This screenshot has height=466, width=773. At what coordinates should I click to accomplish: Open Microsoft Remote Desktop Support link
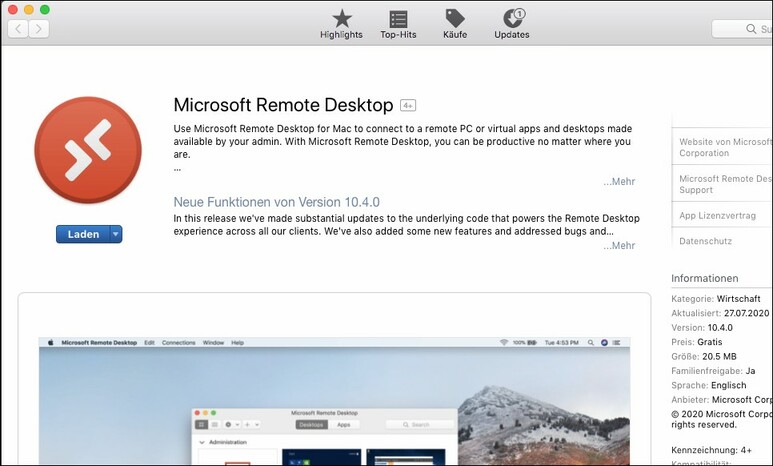point(723,184)
